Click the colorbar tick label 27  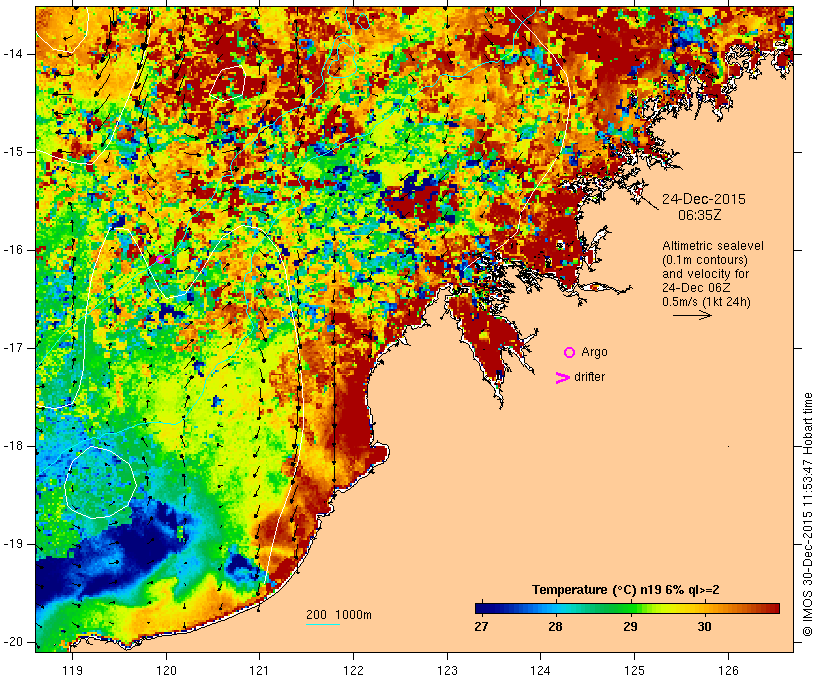coord(481,626)
